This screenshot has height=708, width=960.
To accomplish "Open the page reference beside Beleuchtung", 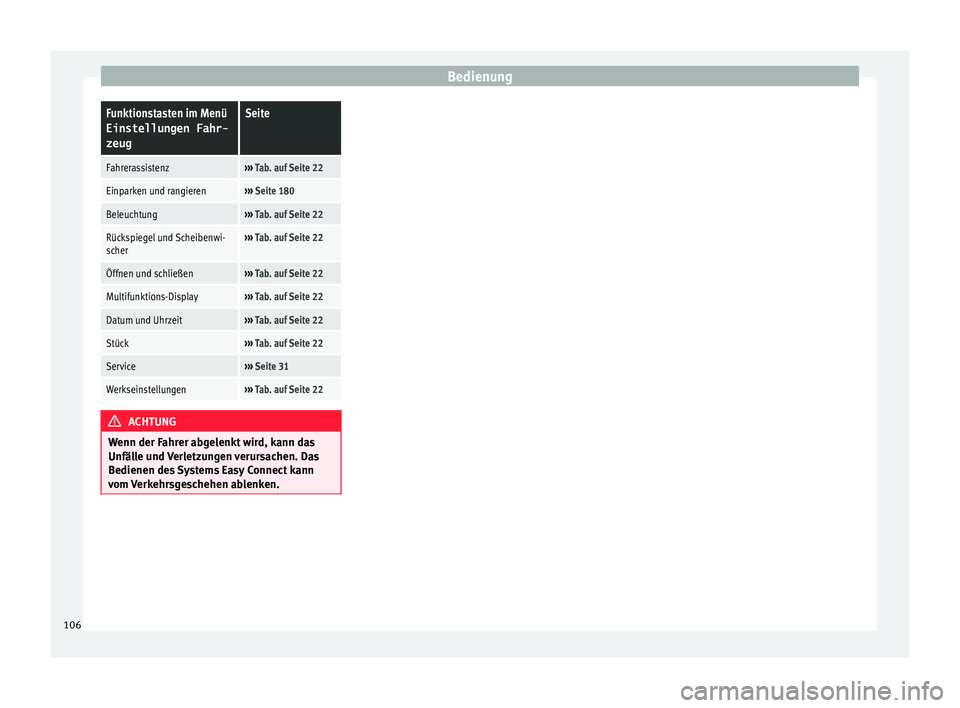I will coord(283,214).
